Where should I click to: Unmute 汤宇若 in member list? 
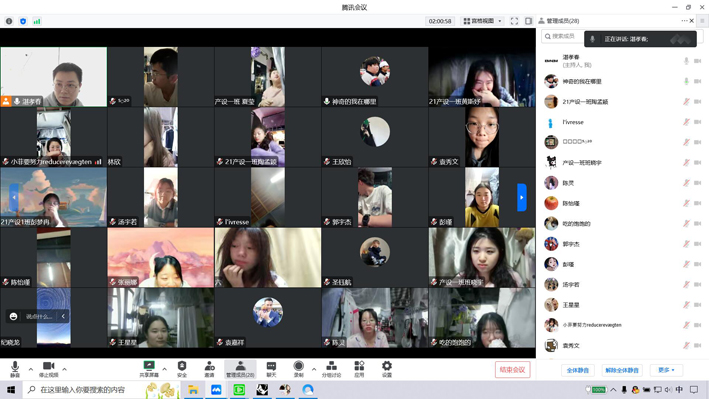[x=686, y=285]
